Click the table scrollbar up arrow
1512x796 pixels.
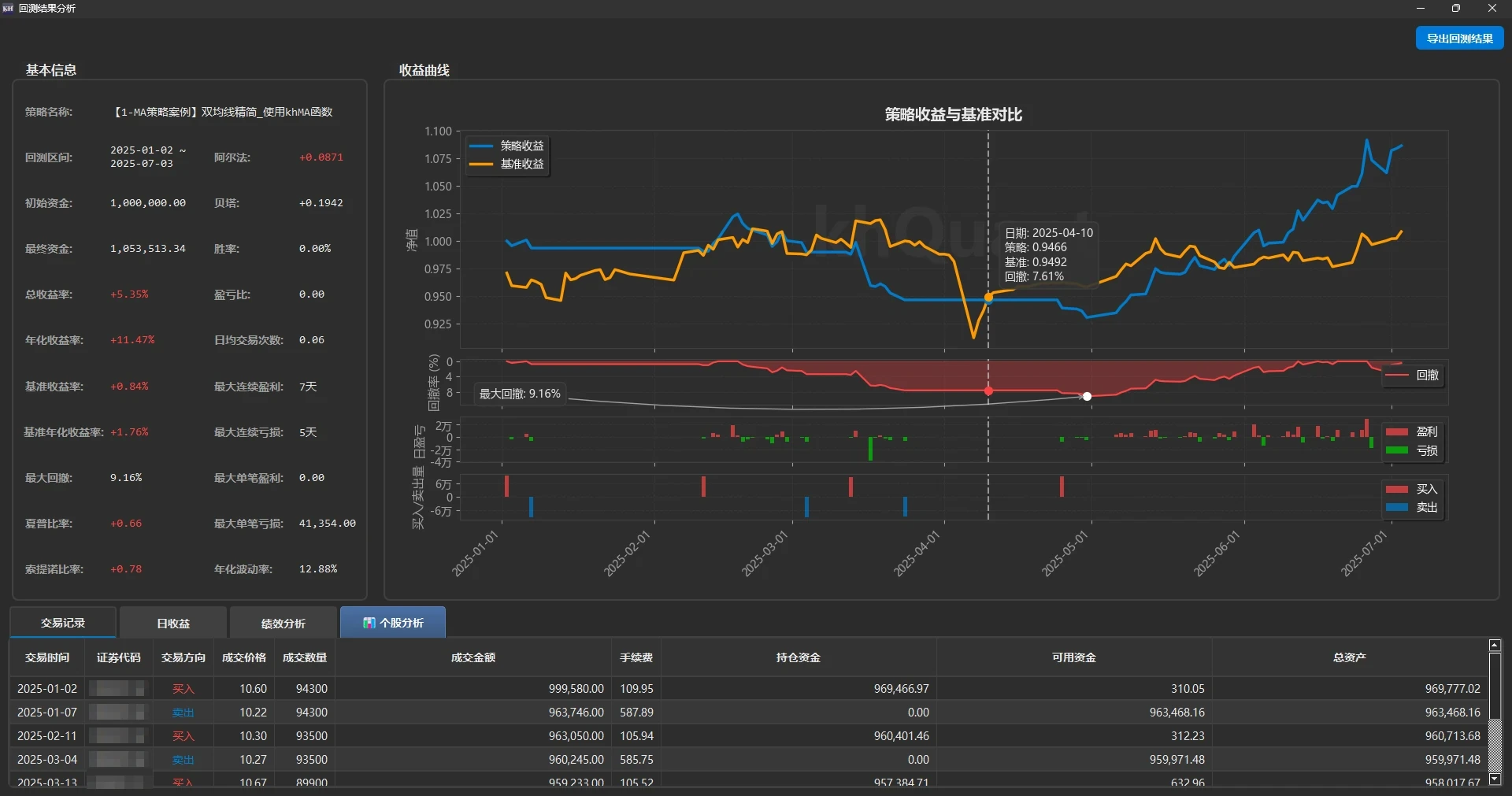point(1495,646)
